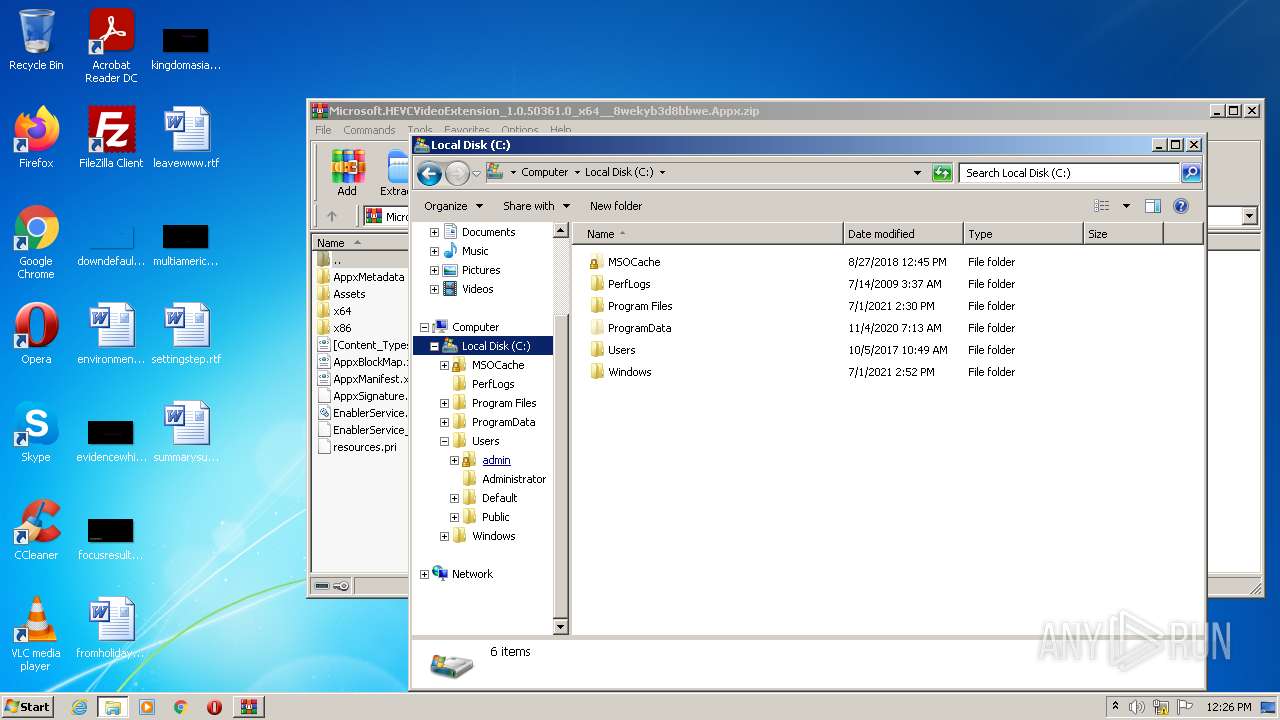Viewport: 1280px width, 720px height.
Task: Select the MSOCache folder row
Action: tap(802, 262)
